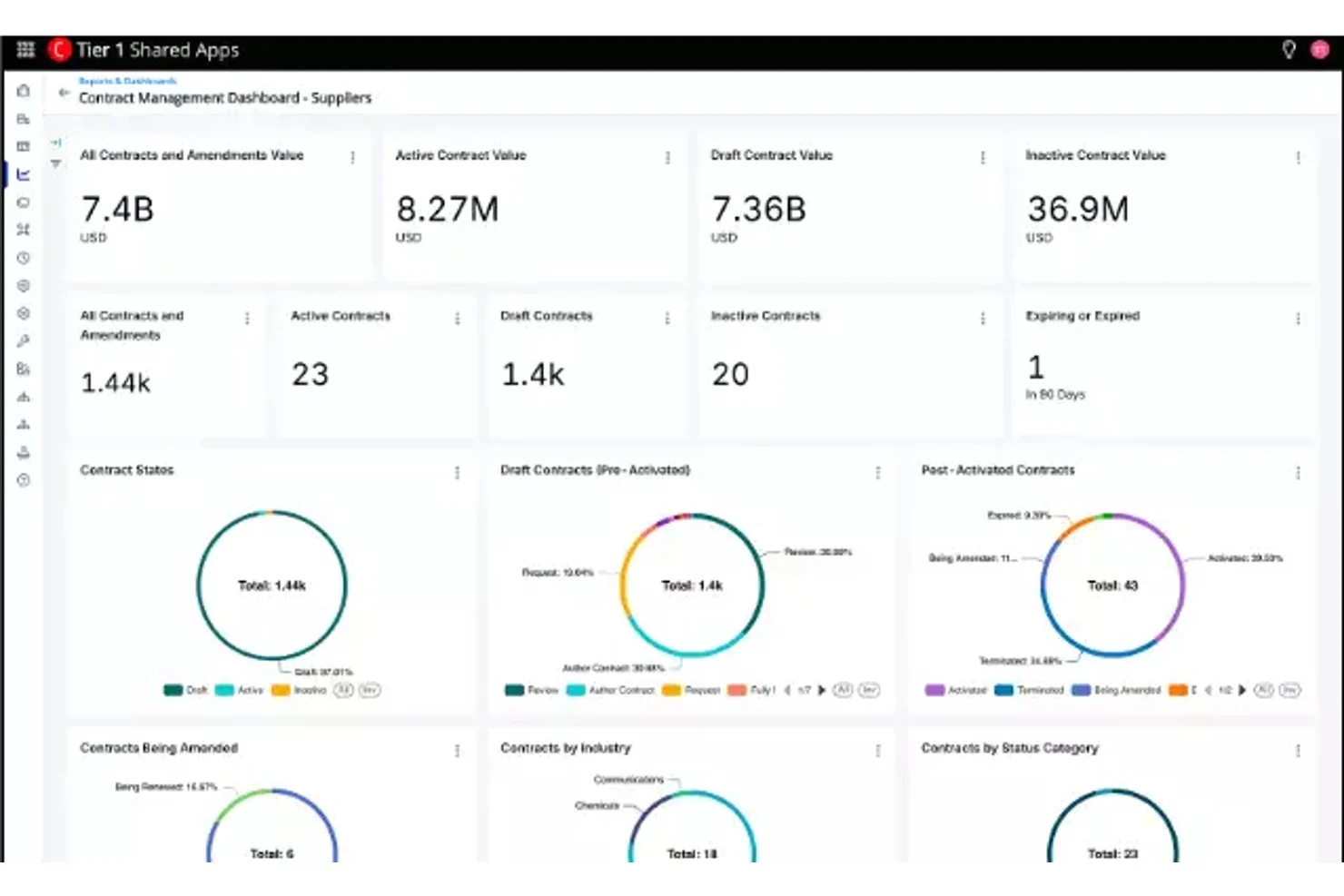This screenshot has height=896, width=1344.
Task: Toggle the Activated series in Post-Activated legend
Action: coord(955,690)
